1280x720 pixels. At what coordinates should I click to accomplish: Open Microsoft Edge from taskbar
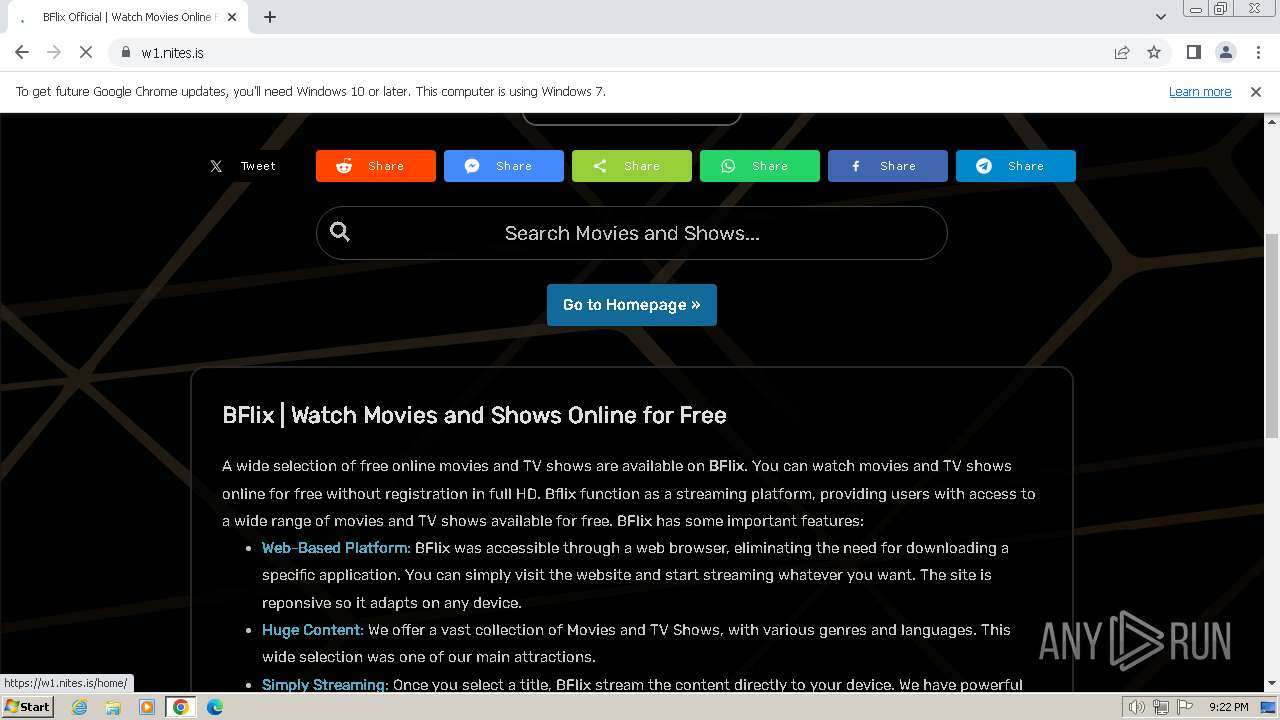point(215,707)
